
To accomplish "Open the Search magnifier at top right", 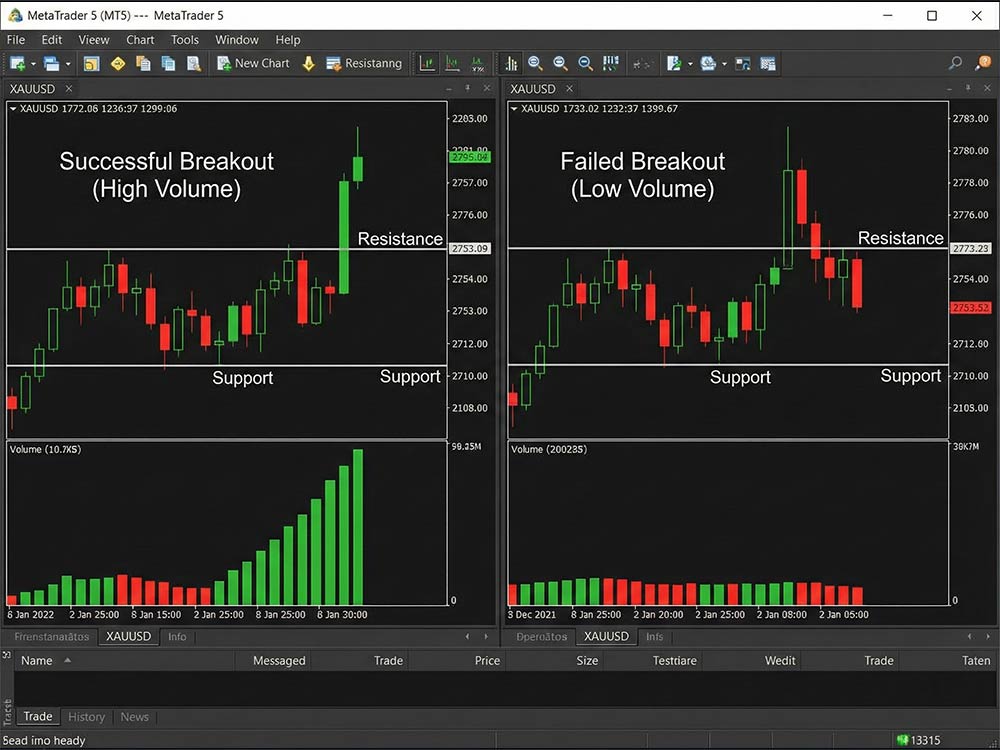I will [x=954, y=63].
